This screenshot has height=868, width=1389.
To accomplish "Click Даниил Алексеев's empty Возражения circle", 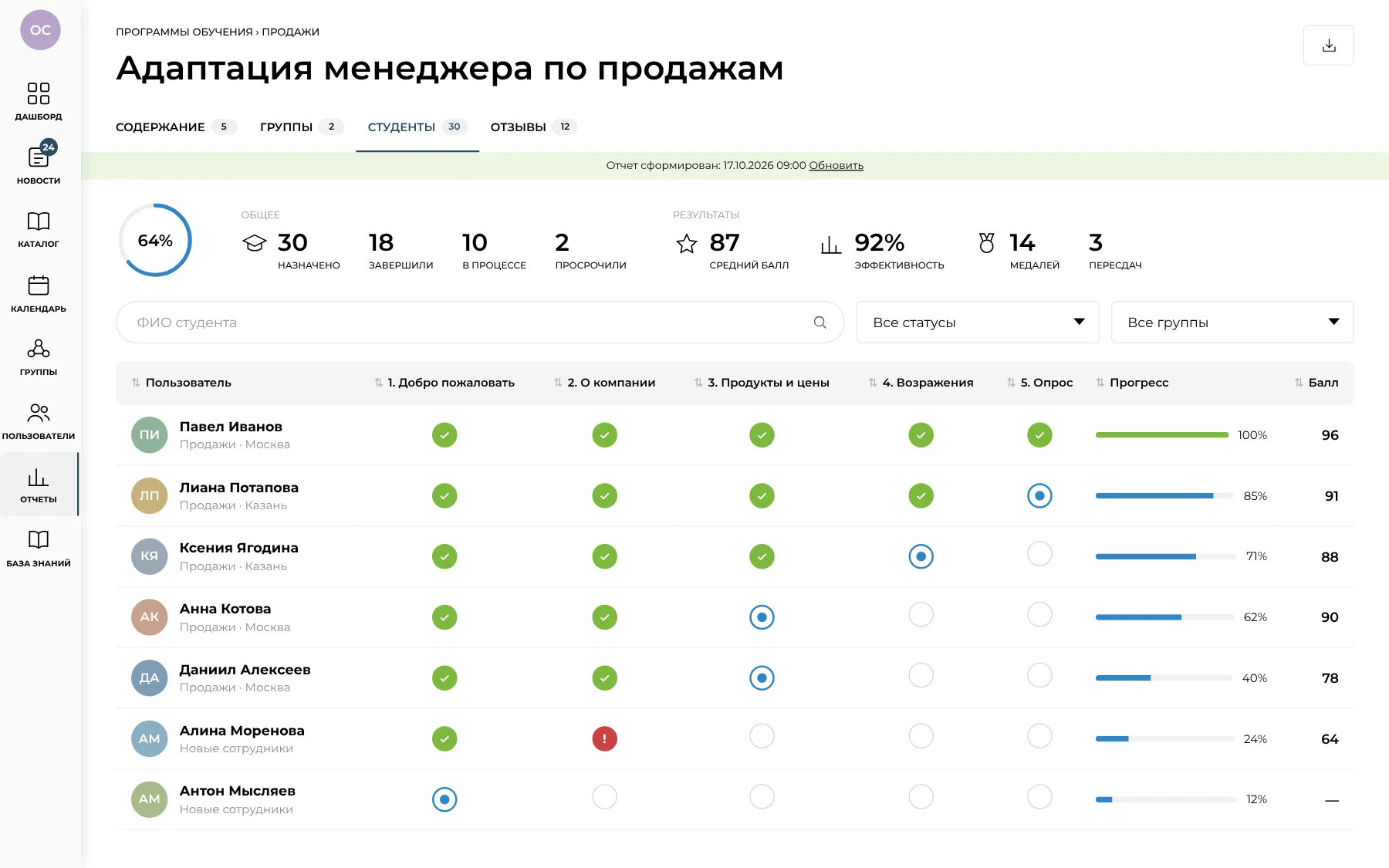I will [921, 675].
